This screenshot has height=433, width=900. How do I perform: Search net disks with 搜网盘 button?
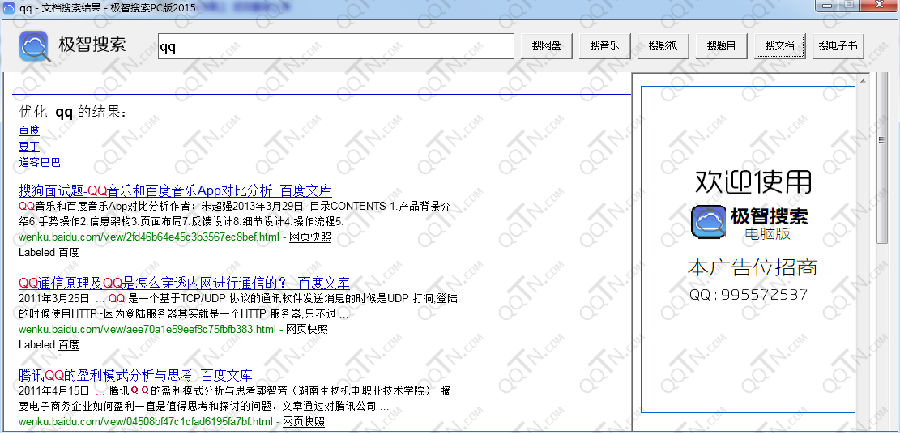tap(547, 47)
